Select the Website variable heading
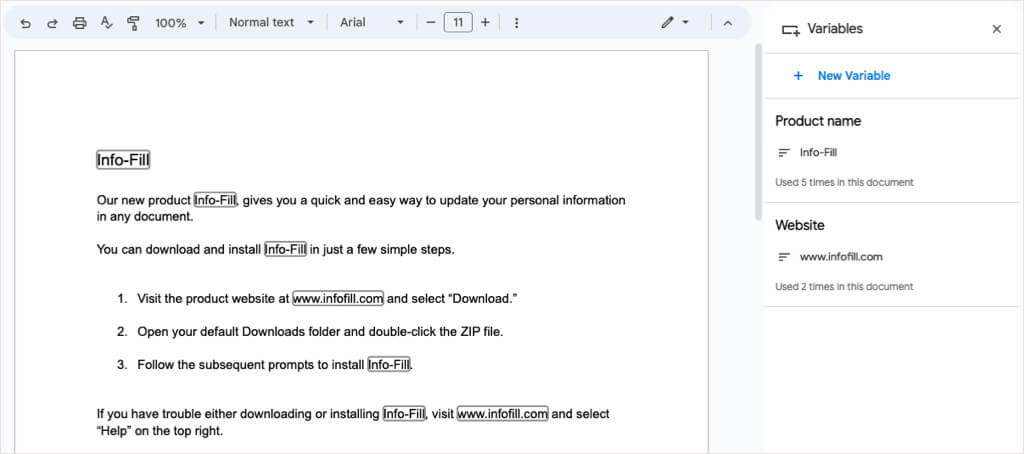Image resolution: width=1024 pixels, height=454 pixels. pos(800,225)
